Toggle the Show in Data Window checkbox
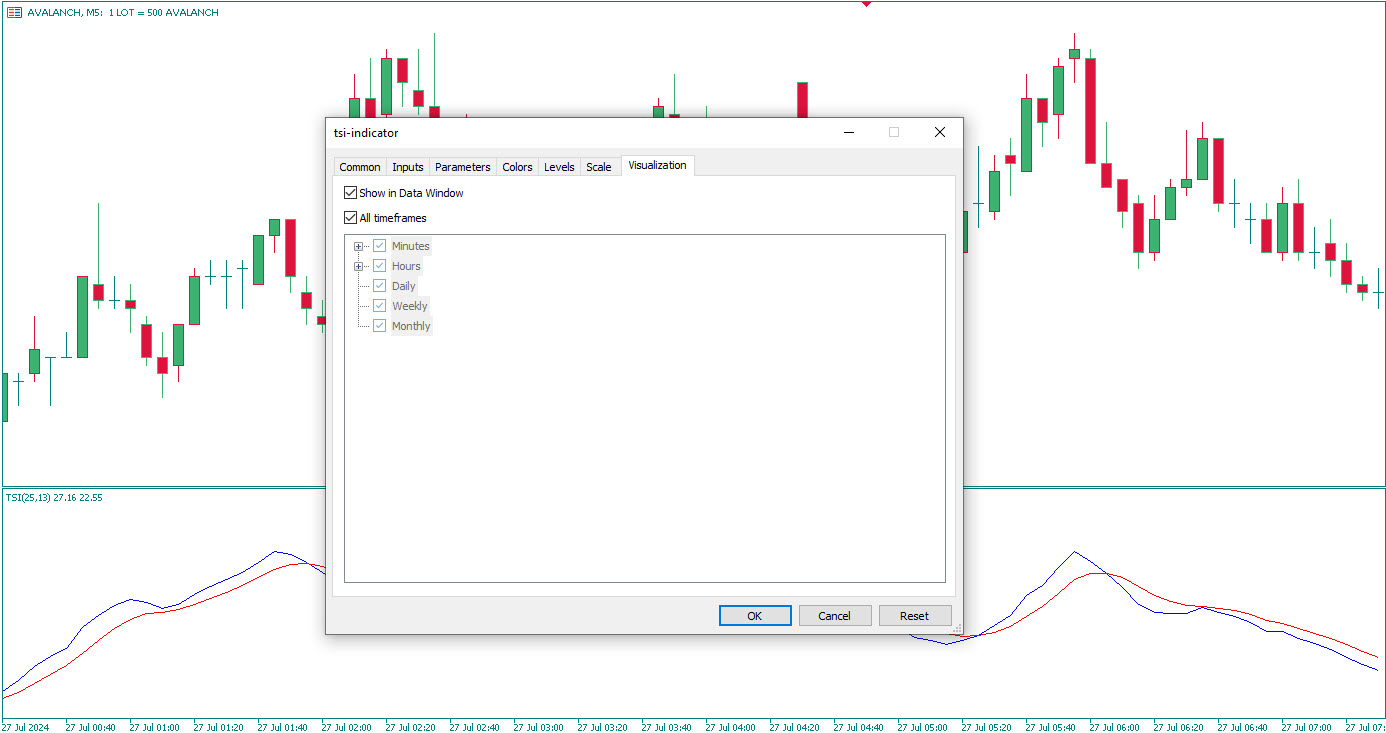Screen dimensions: 1386x733 pos(350,193)
